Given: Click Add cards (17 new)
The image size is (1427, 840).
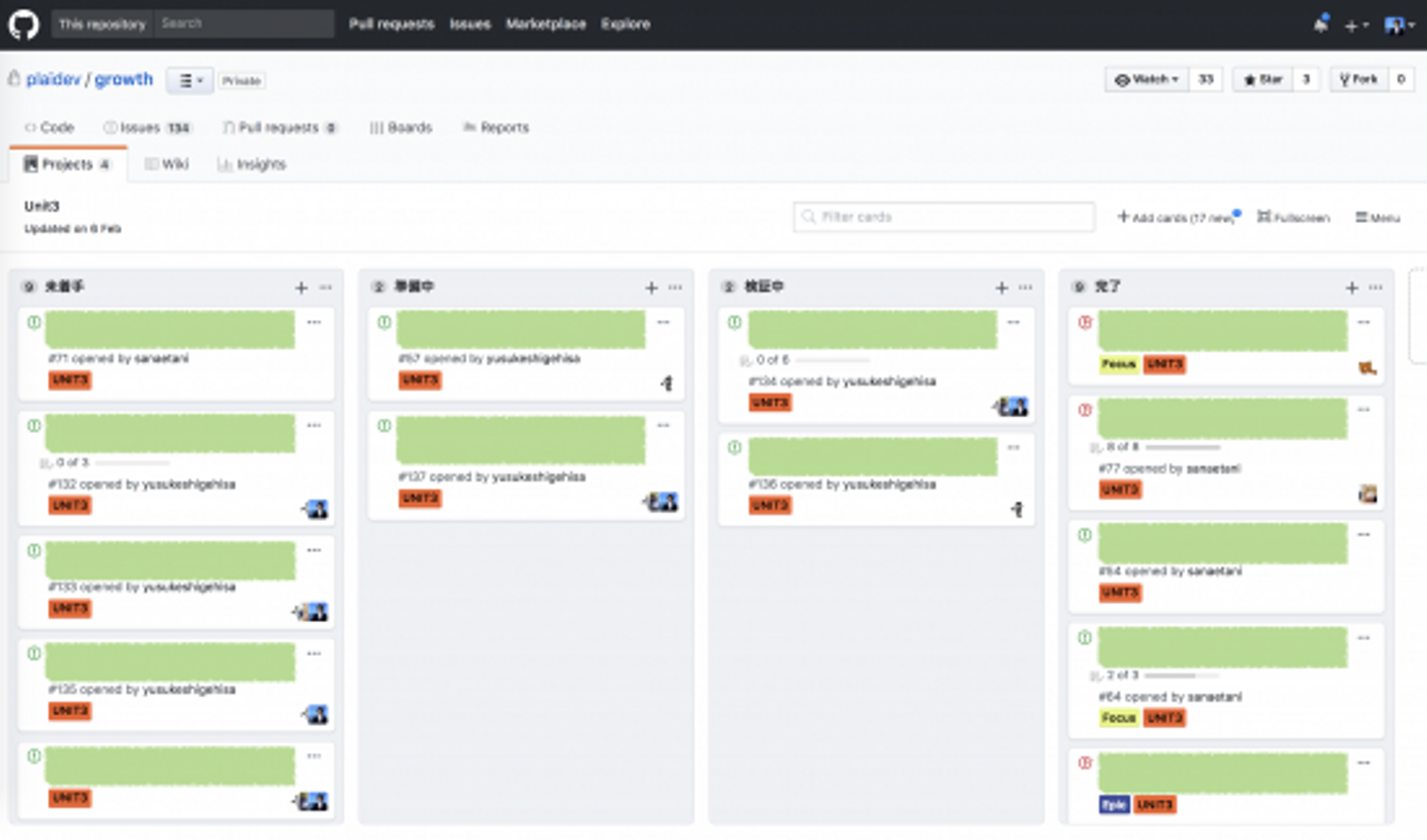Looking at the screenshot, I should tap(1177, 217).
